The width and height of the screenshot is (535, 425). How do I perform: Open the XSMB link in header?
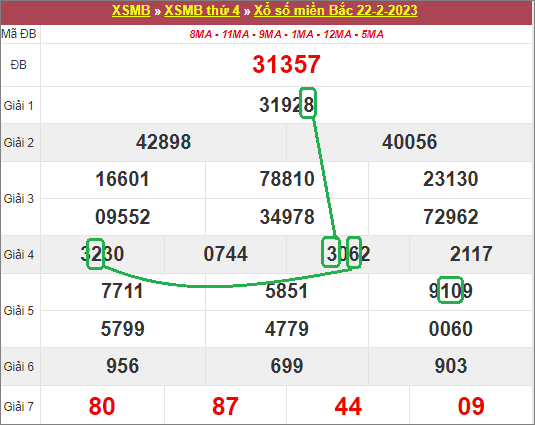coord(131,10)
